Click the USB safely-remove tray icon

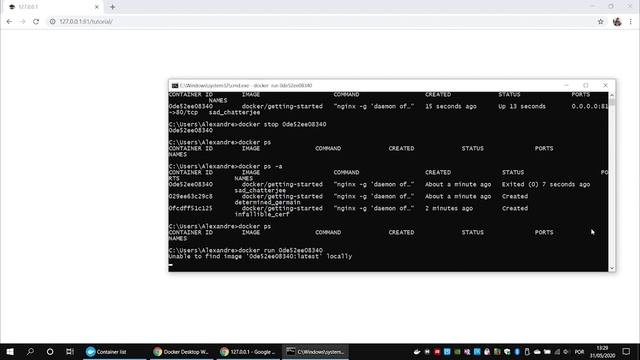click(527, 352)
